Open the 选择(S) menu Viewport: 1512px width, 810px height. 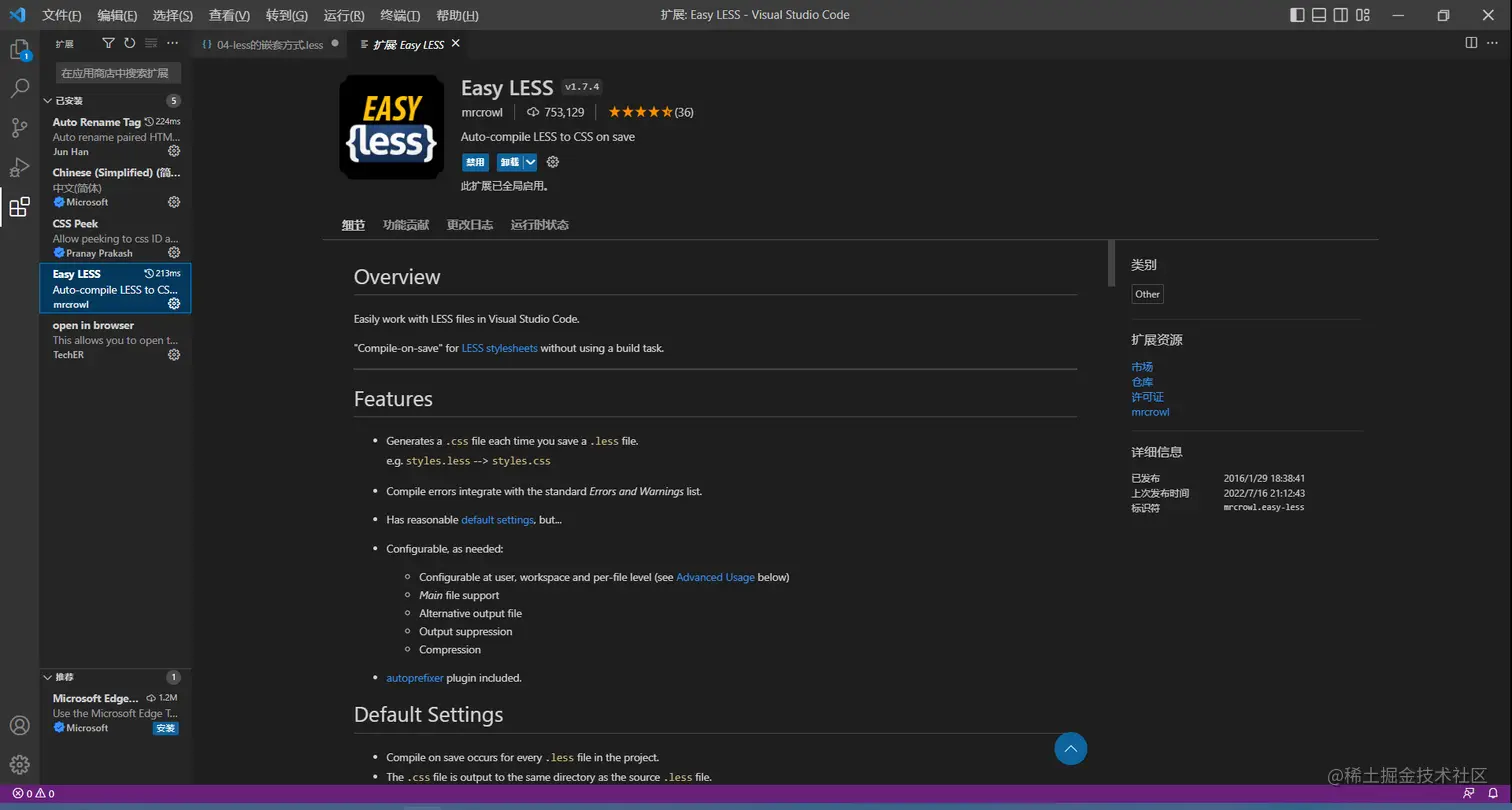click(173, 15)
